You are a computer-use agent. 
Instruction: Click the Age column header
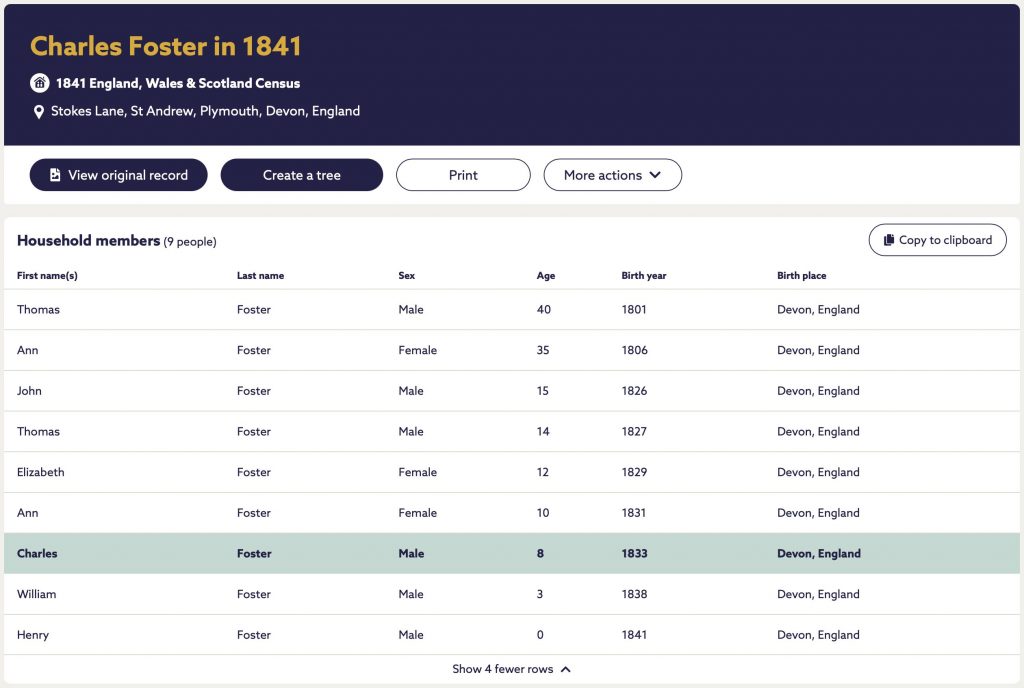click(x=545, y=275)
